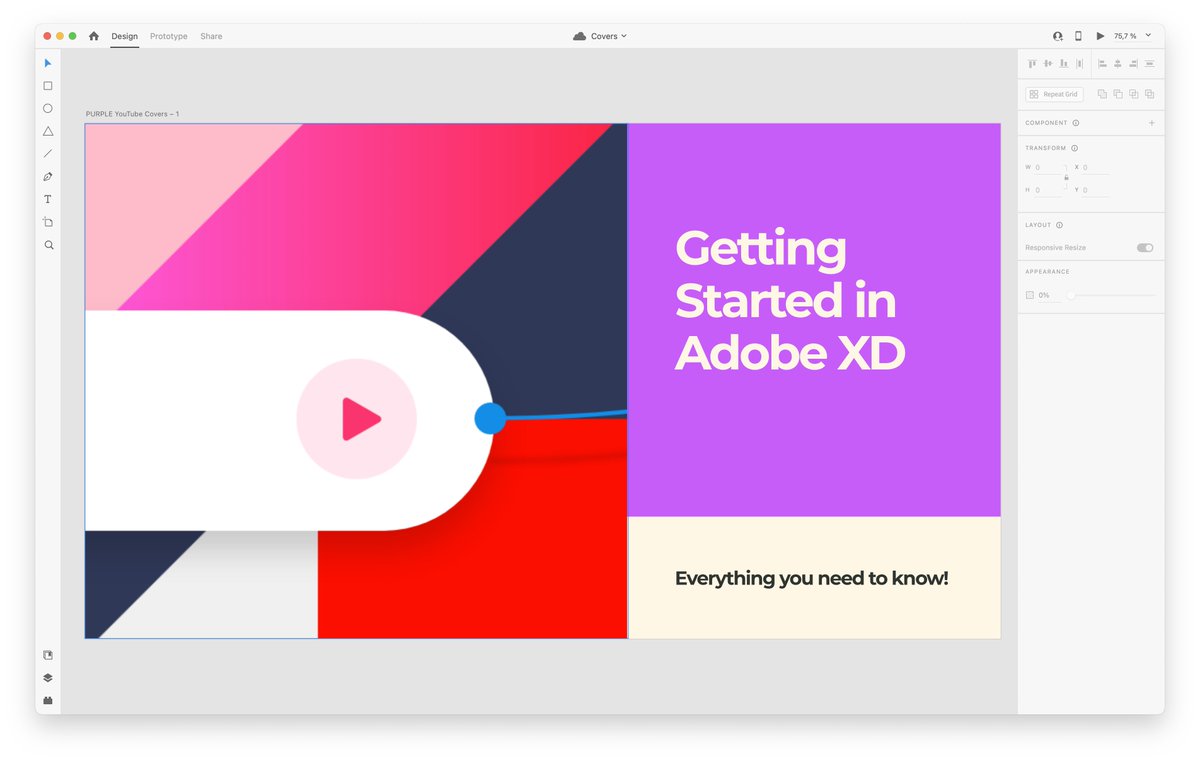Toggle the Responsive Resize switch
The height and width of the screenshot is (761, 1200).
click(x=1145, y=247)
